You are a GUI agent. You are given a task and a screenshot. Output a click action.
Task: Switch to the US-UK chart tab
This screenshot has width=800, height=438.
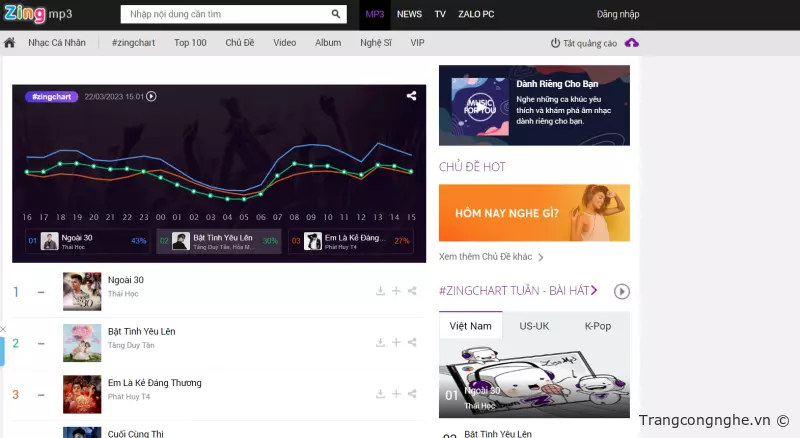click(x=534, y=326)
